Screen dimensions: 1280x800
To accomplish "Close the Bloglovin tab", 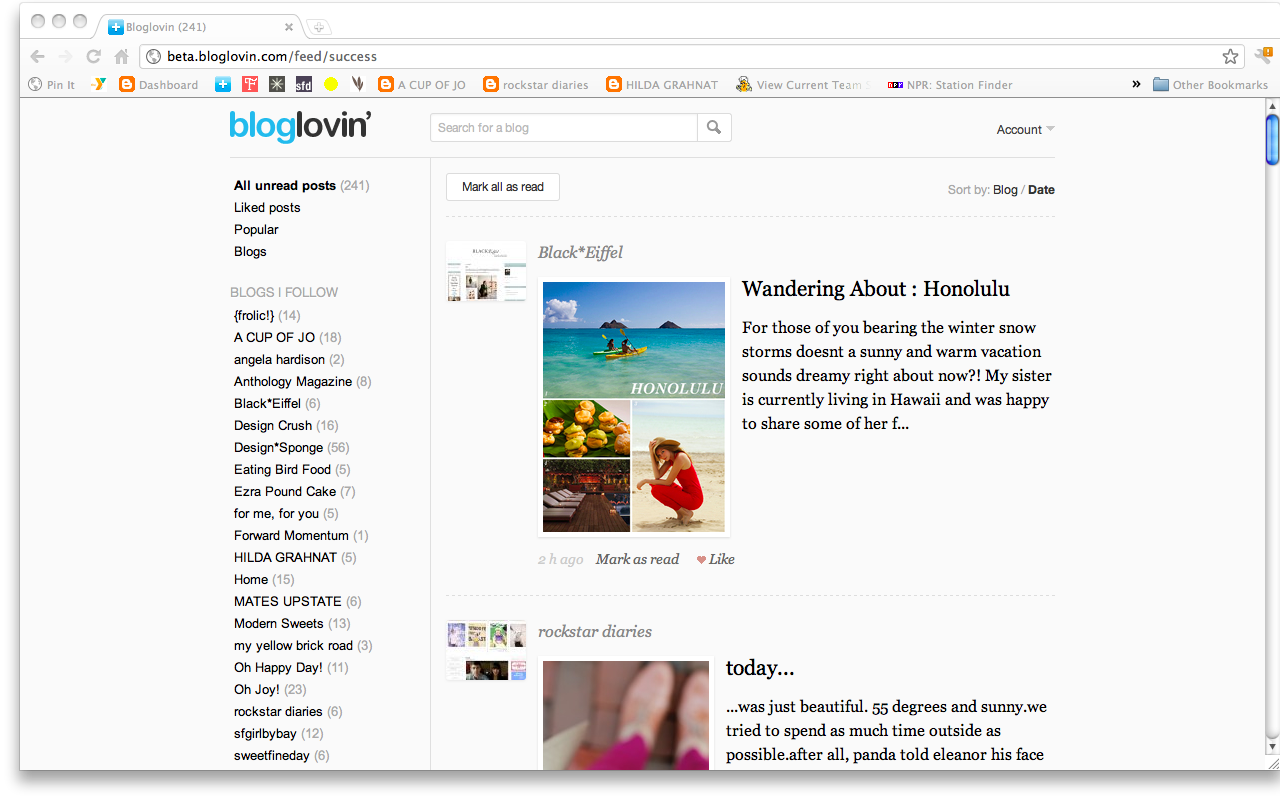I will pos(289,27).
